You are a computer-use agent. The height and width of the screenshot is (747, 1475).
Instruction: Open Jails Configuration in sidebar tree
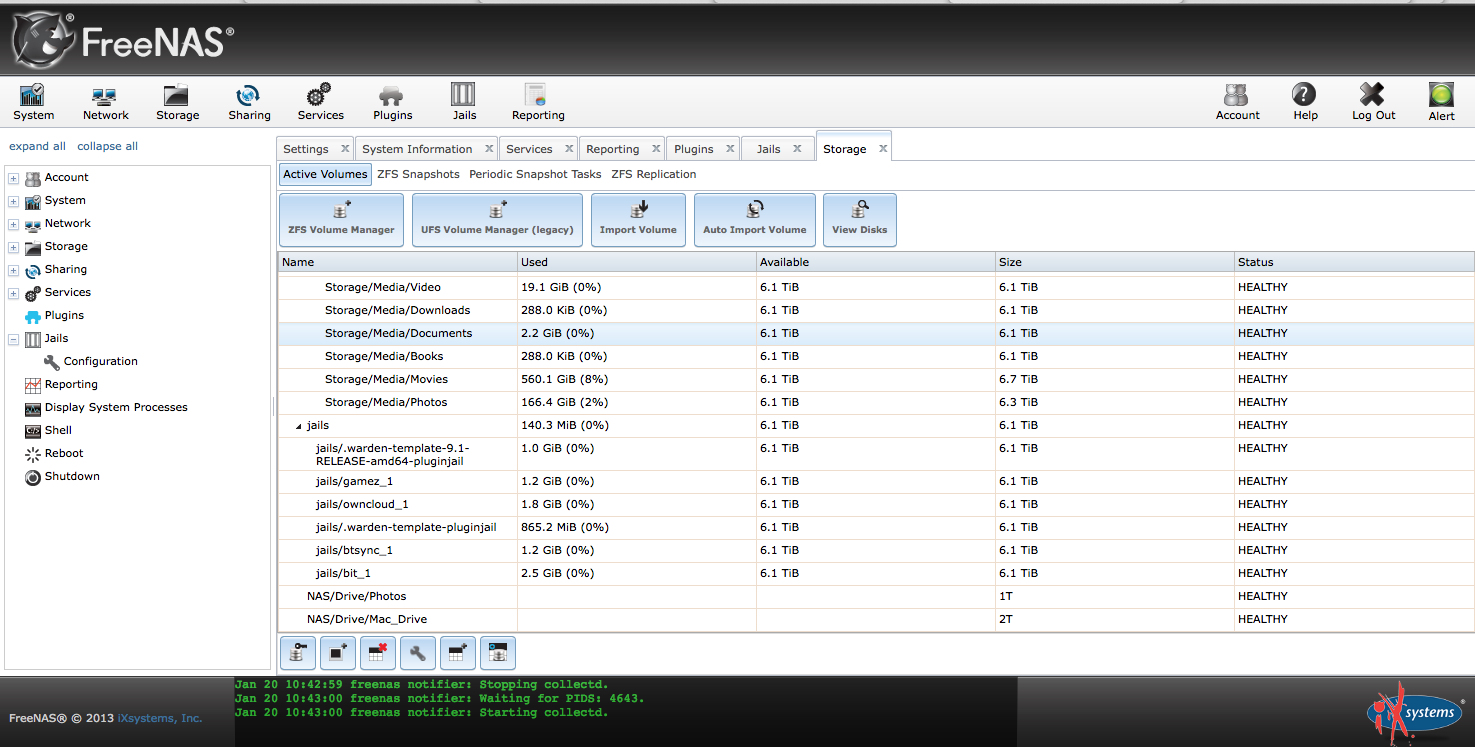coord(100,361)
